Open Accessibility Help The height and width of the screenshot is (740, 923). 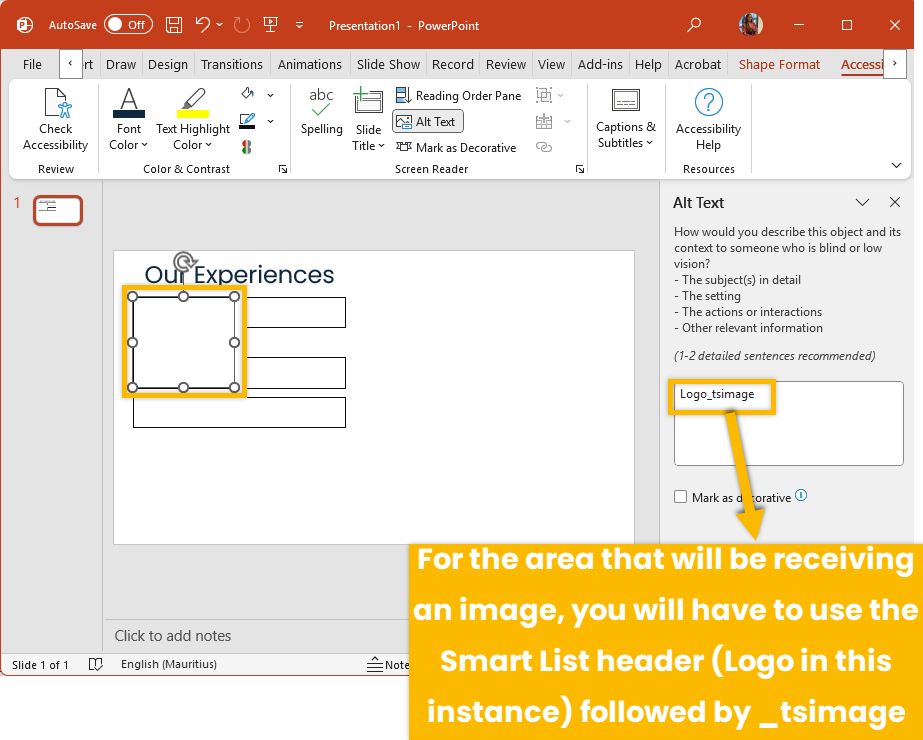click(708, 119)
